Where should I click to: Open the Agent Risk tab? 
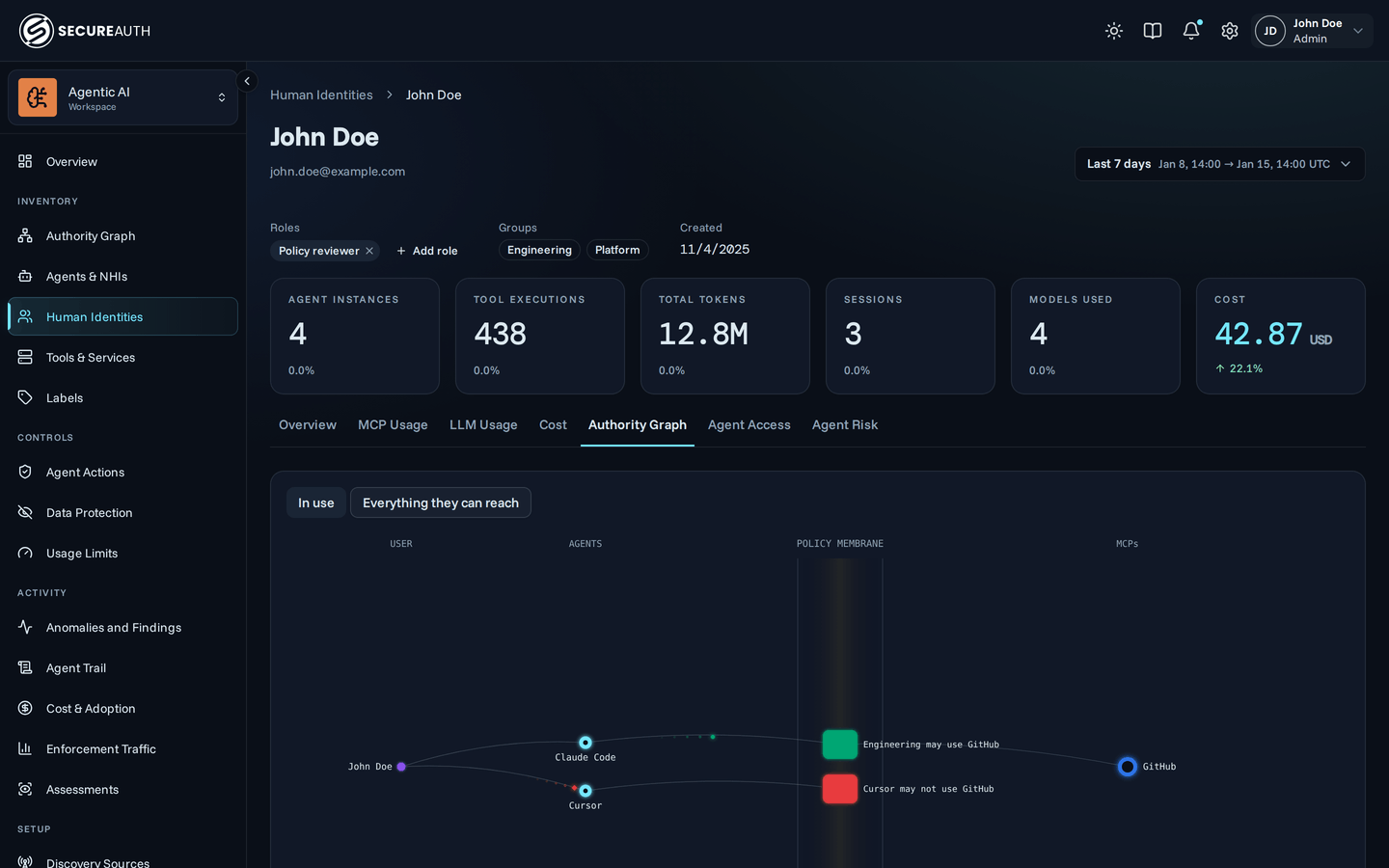(845, 424)
